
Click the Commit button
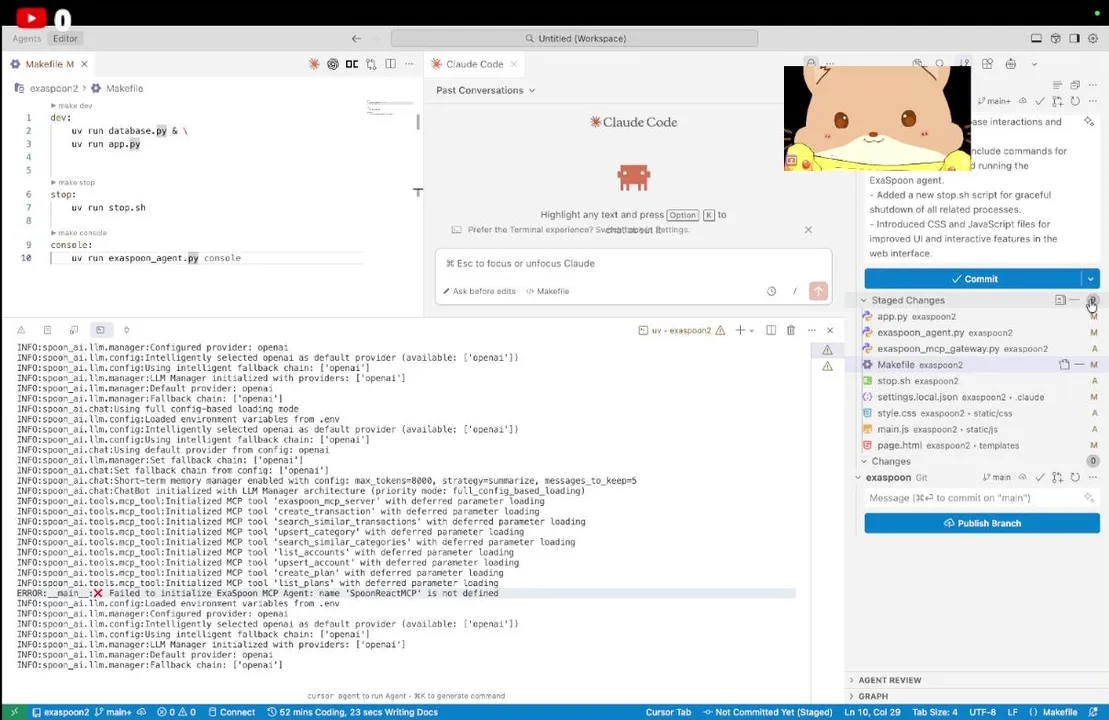click(972, 279)
